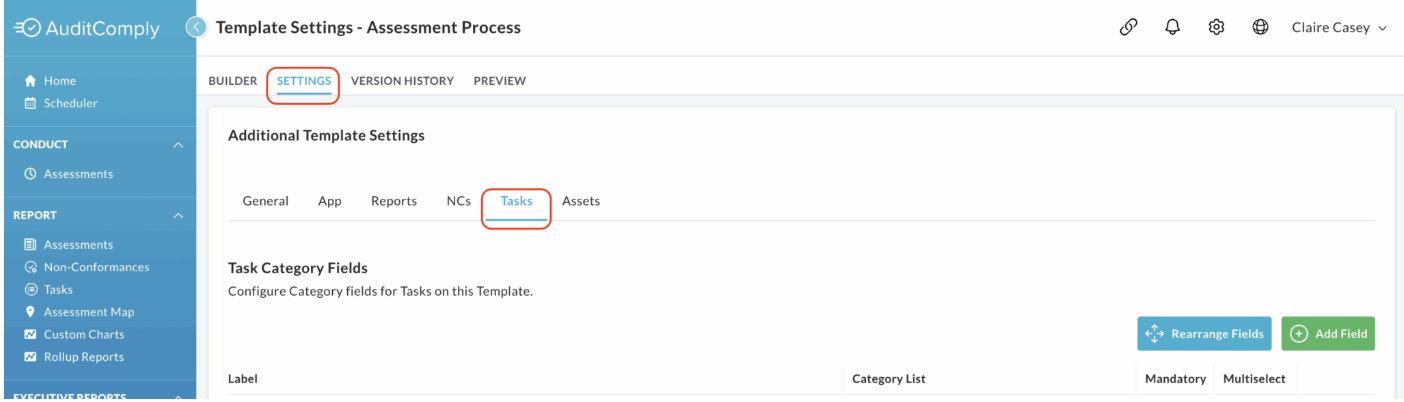The width and height of the screenshot is (1404, 402).
Task: Go to Assessment Map in sidebar
Action: (x=79, y=312)
